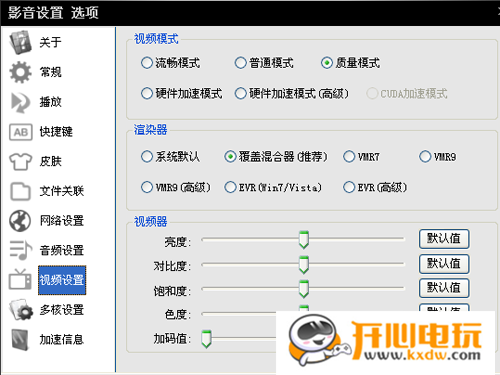Open the 关于 section

[50, 42]
